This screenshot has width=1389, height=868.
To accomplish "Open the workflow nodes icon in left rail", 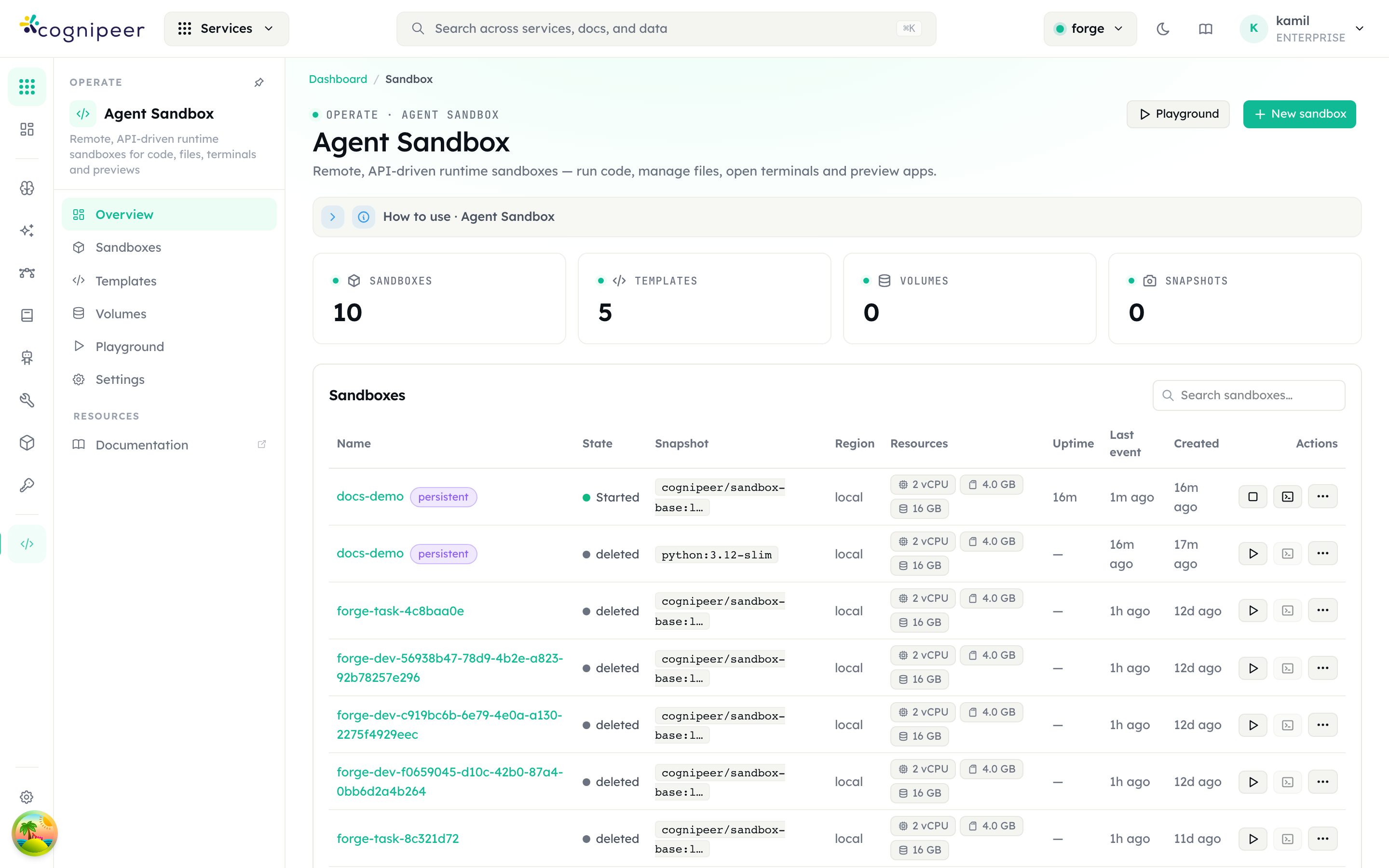I will tap(27, 272).
